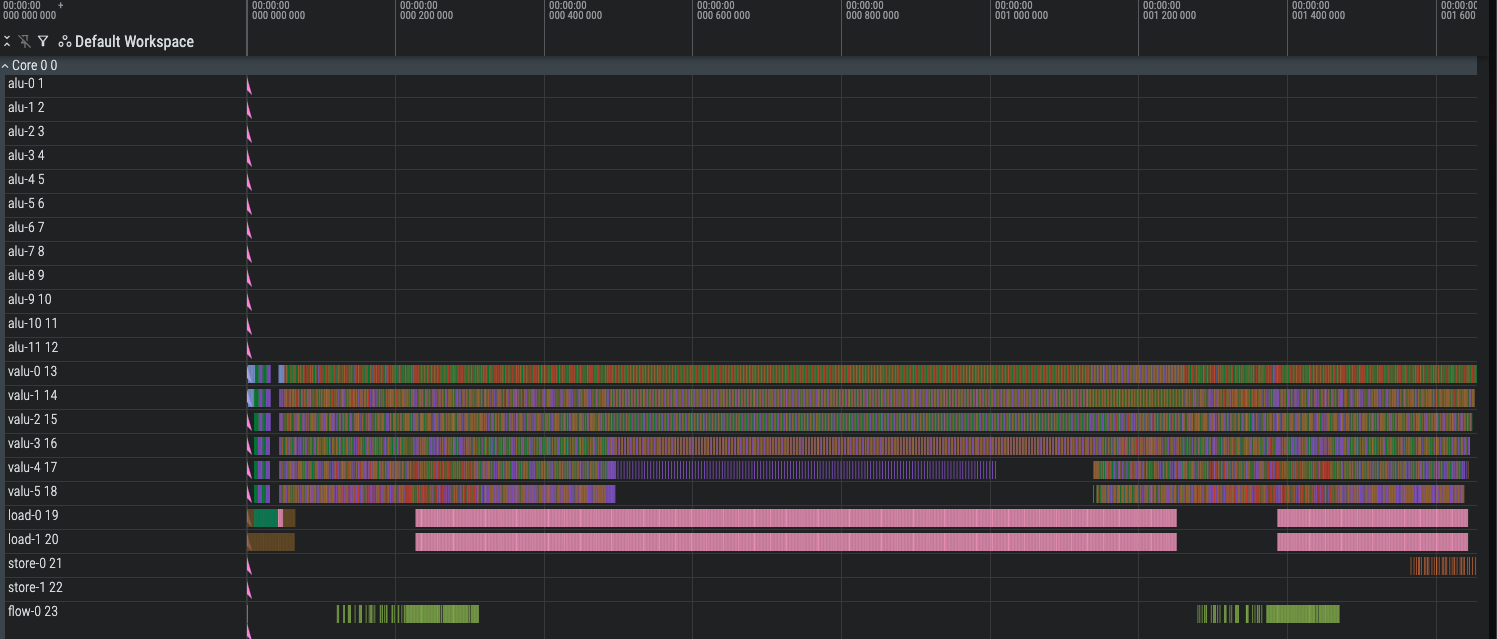
Task: Click the vertical scrollbar on the right edge
Action: tap(1491, 300)
